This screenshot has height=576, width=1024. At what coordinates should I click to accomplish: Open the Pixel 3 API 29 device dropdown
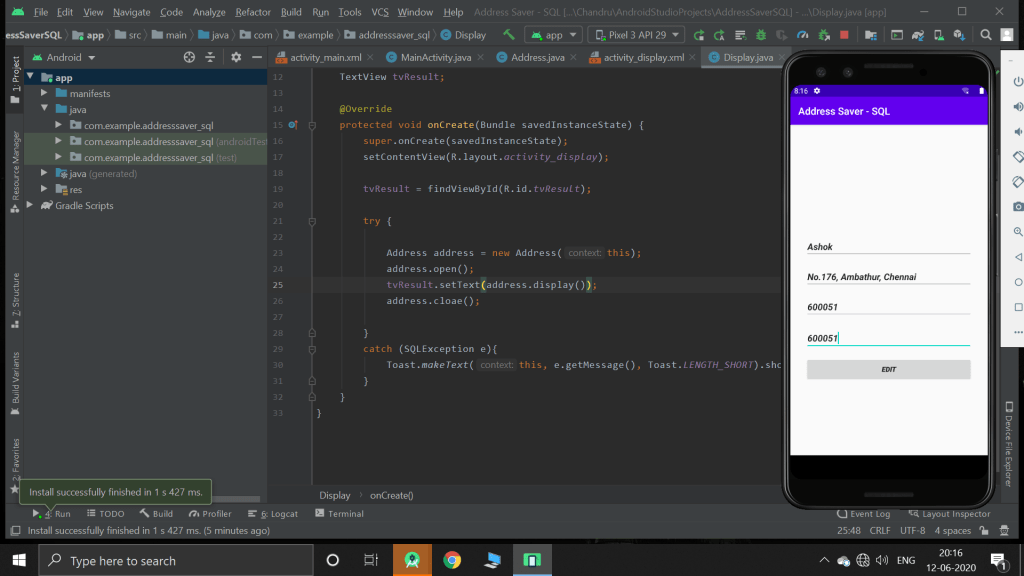click(x=636, y=35)
